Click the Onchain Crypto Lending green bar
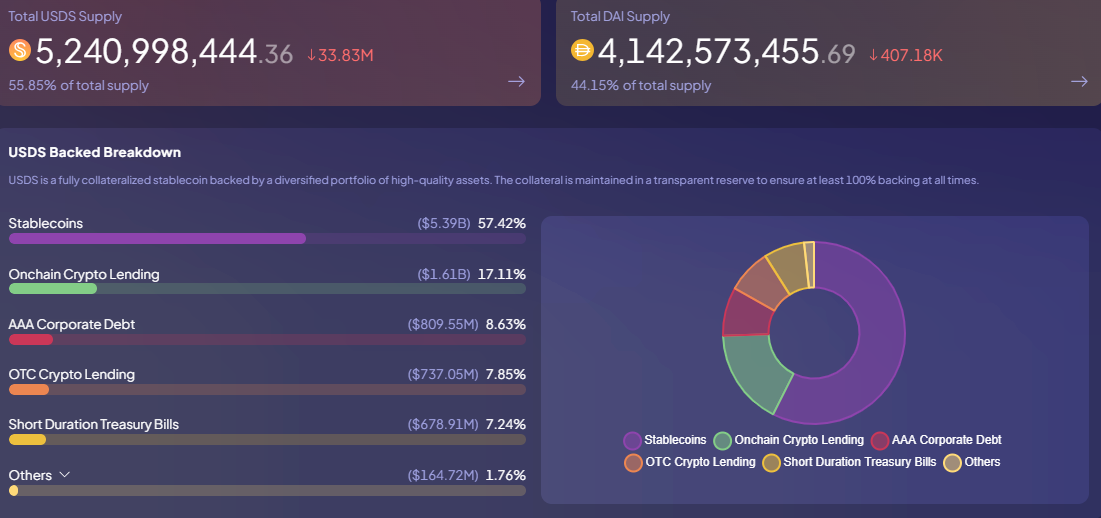Image resolution: width=1101 pixels, height=518 pixels. [53, 289]
